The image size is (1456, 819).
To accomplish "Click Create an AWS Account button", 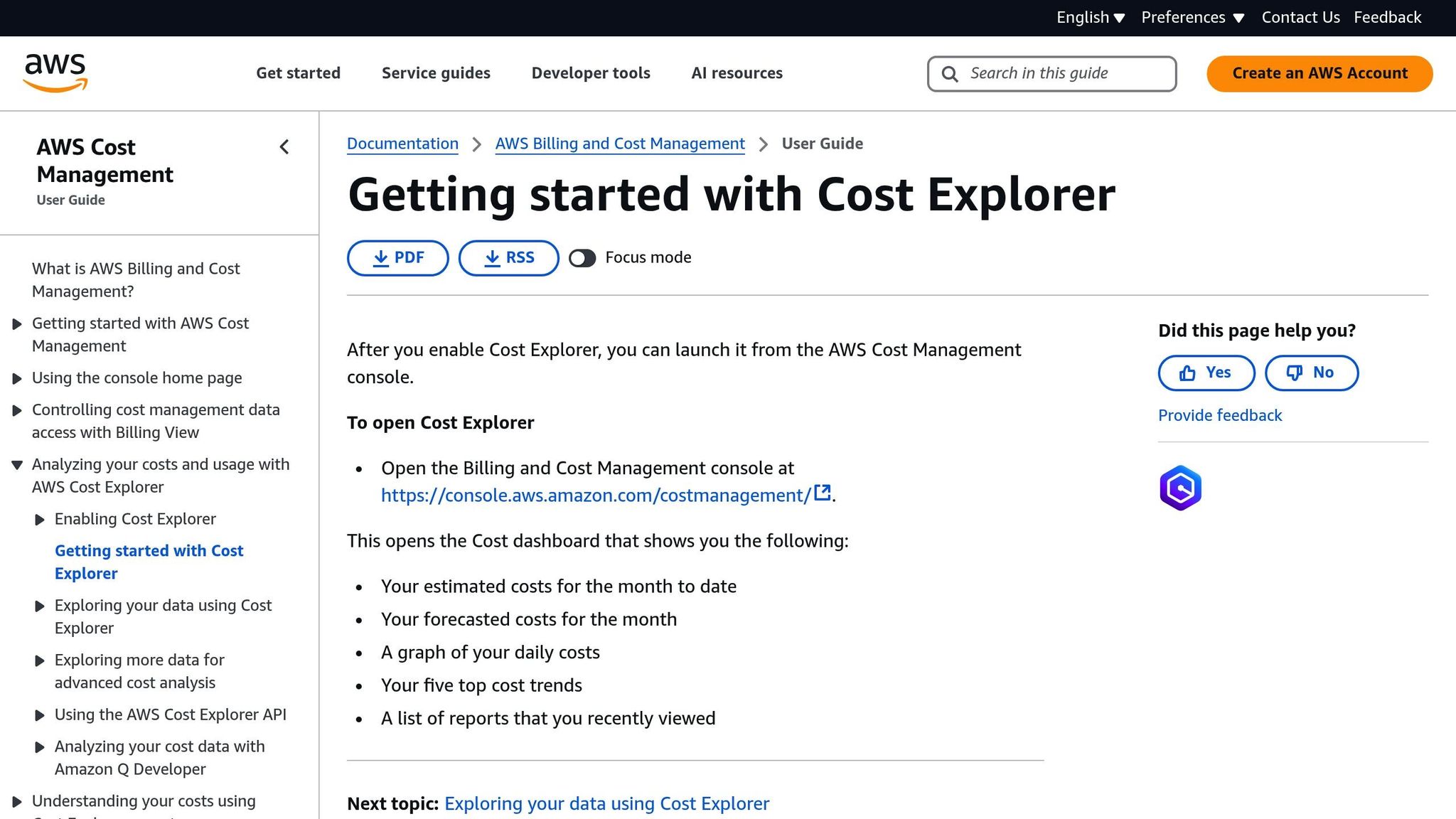I will pyautogui.click(x=1319, y=73).
